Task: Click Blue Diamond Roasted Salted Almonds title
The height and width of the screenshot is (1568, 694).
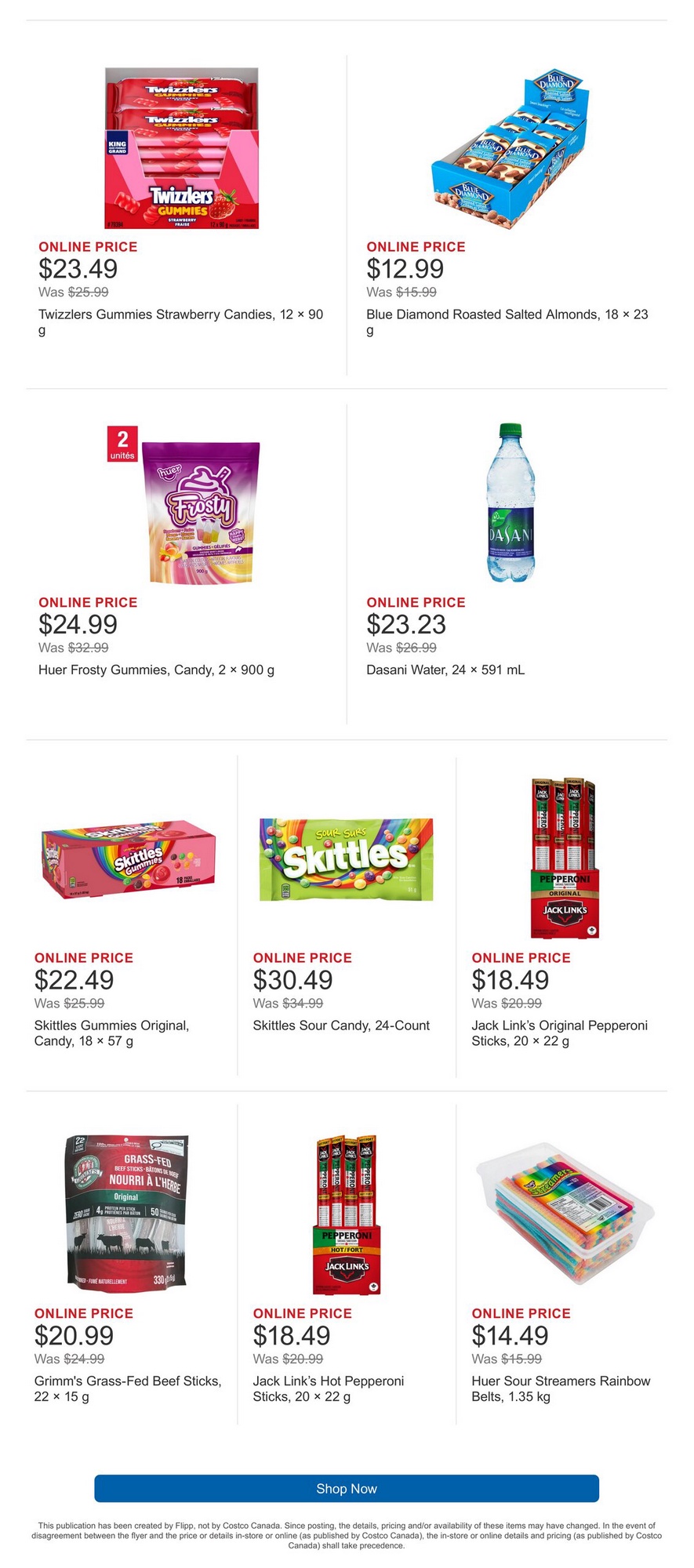Action: (x=507, y=314)
